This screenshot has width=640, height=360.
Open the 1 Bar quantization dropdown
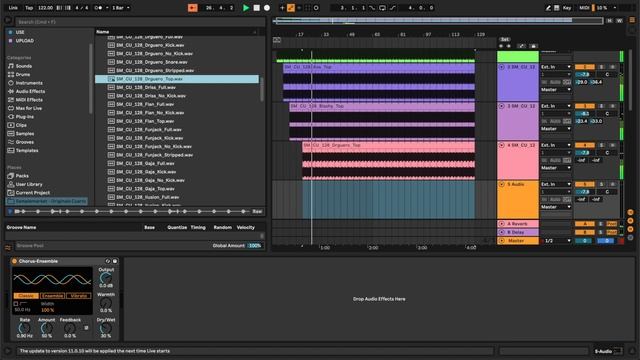[x=121, y=8]
